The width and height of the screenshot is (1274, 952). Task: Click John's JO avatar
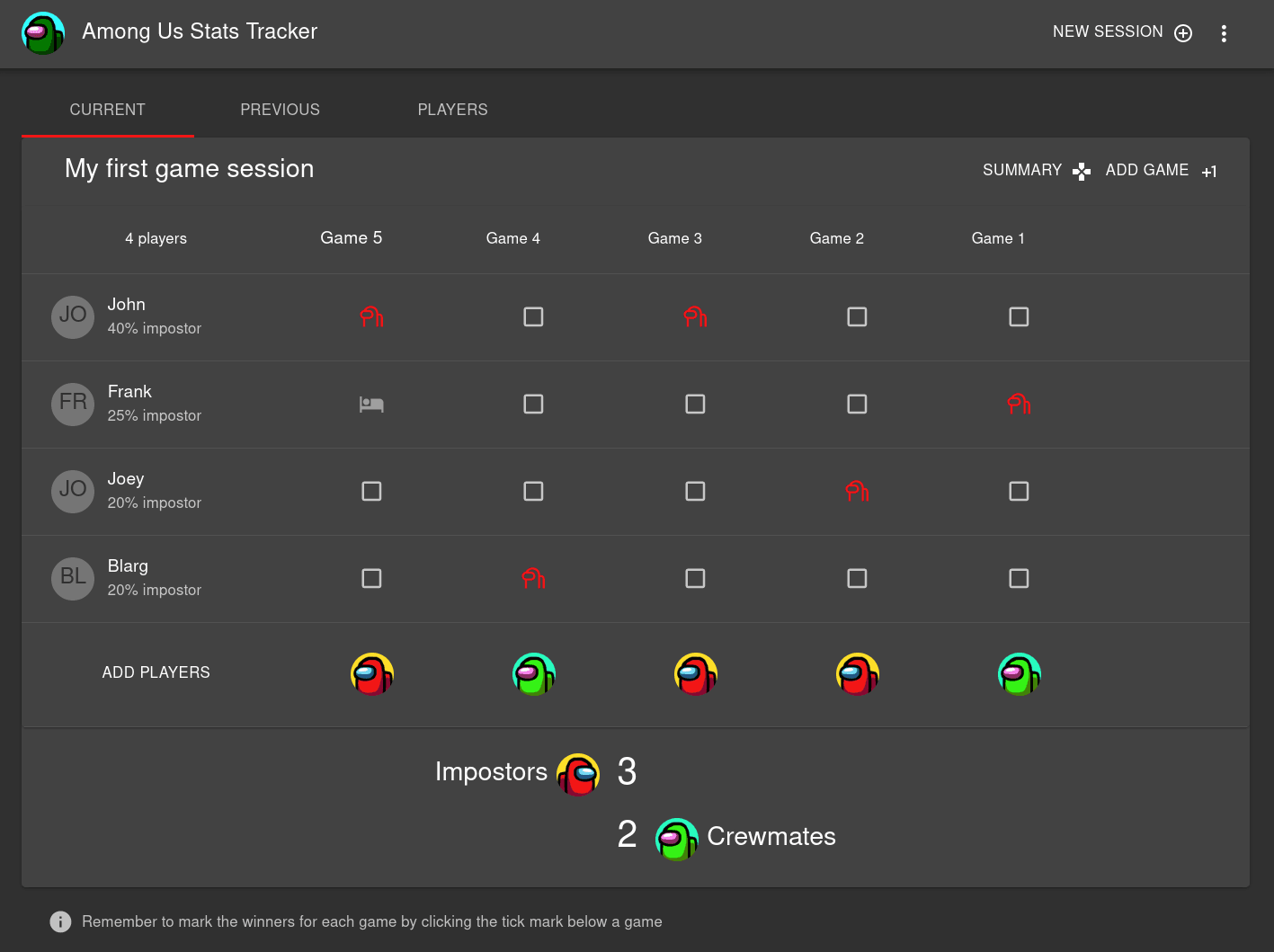click(x=73, y=317)
